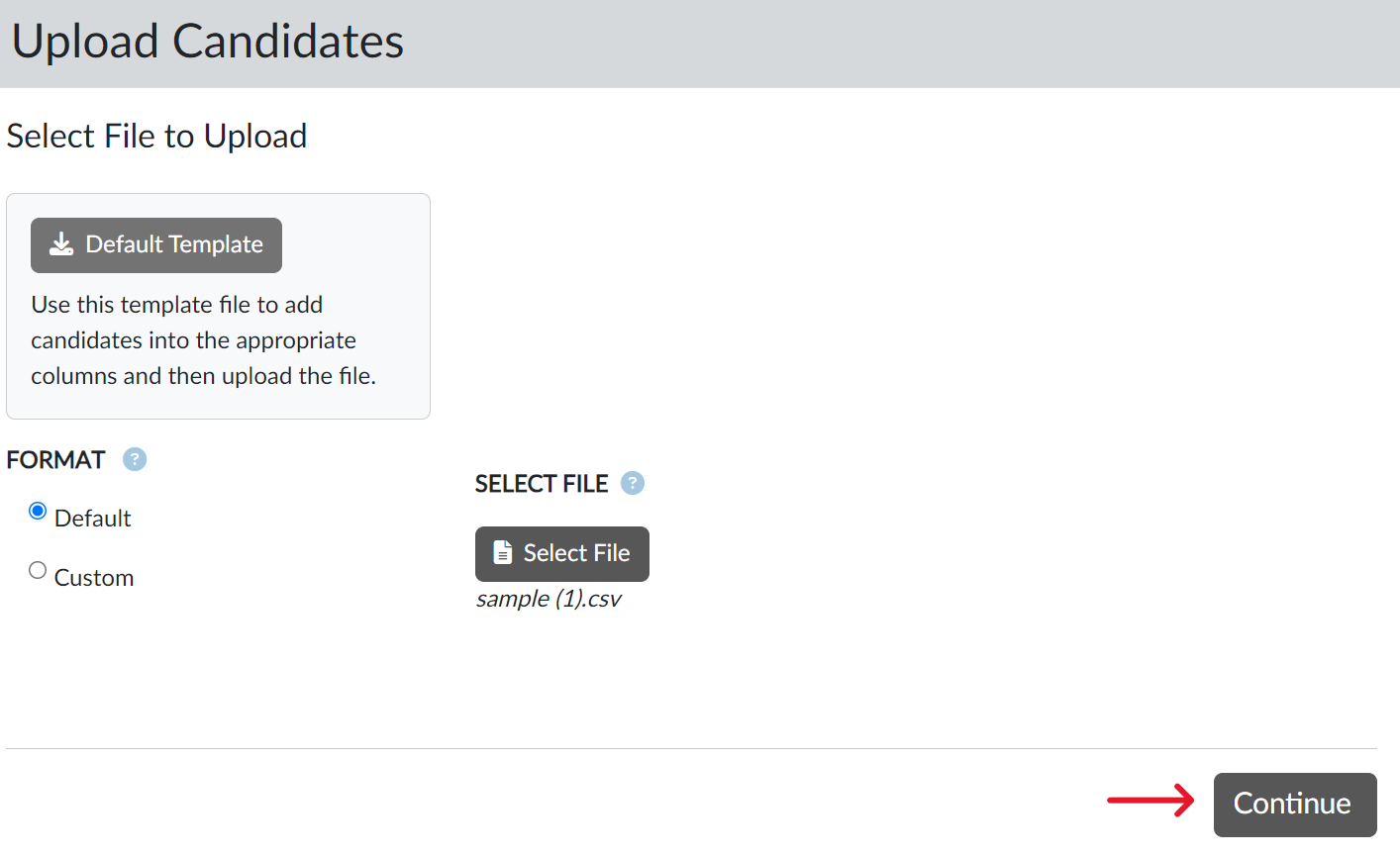Open the help icon beside SELECT FILE
Viewport: 1400px width, 856px height.
point(632,483)
